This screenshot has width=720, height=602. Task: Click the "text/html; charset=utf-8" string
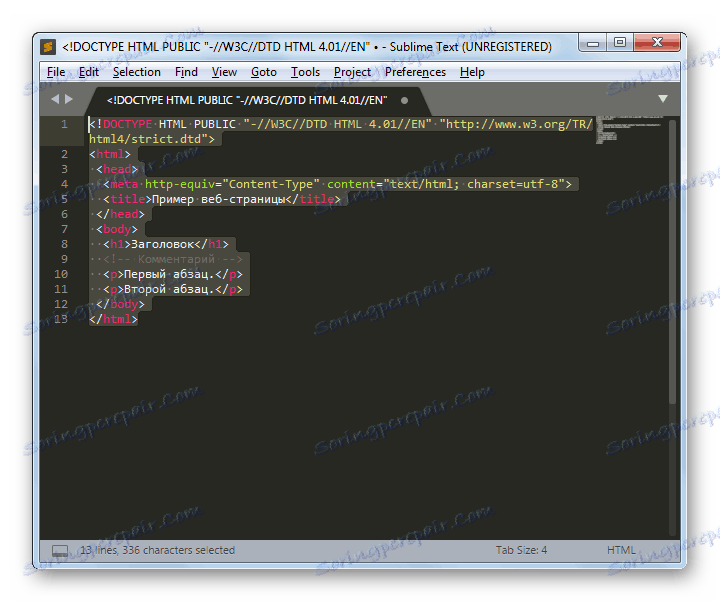coord(474,184)
